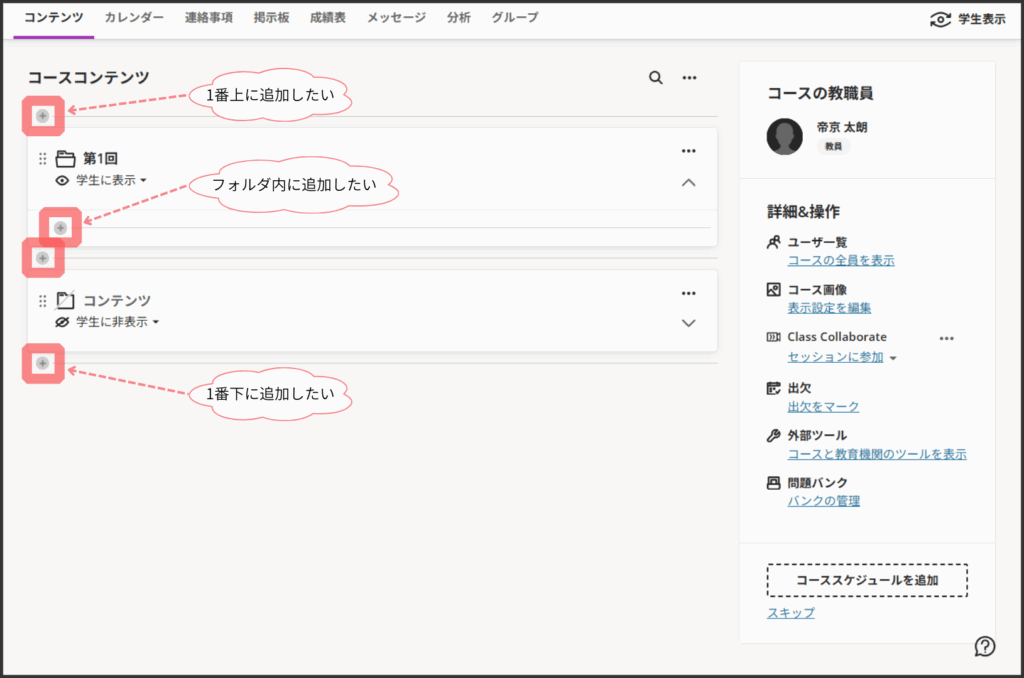Click the コースの全員を表示 link

tap(841, 261)
